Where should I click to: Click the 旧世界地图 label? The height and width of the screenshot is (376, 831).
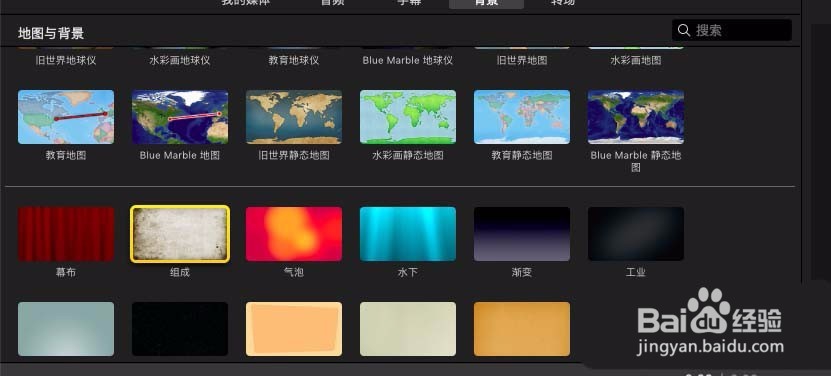521,60
